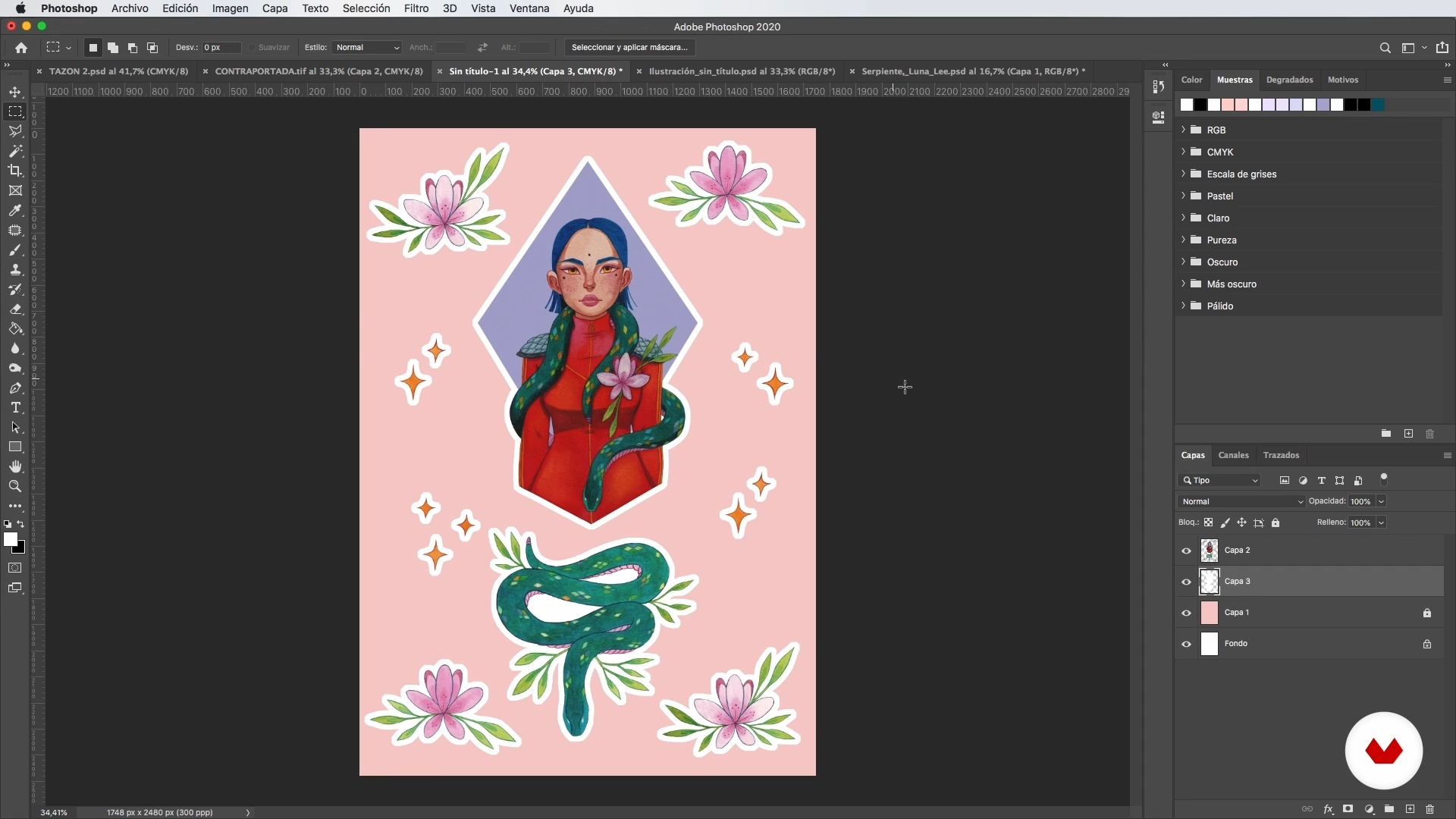Select the Magic Wand tool
This screenshot has width=1456, height=819.
pyautogui.click(x=15, y=151)
